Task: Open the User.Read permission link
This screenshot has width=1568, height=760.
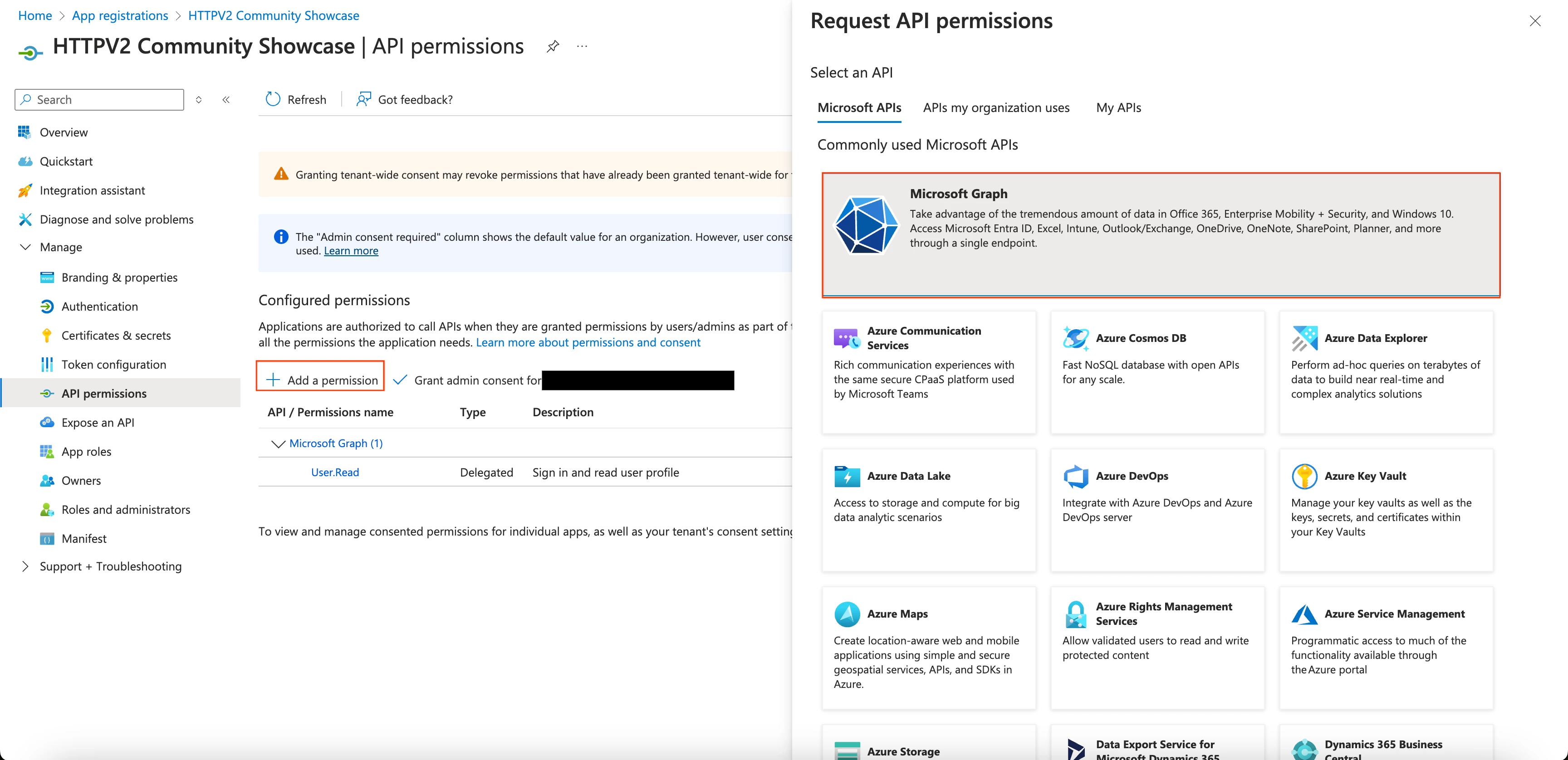Action: [x=335, y=472]
